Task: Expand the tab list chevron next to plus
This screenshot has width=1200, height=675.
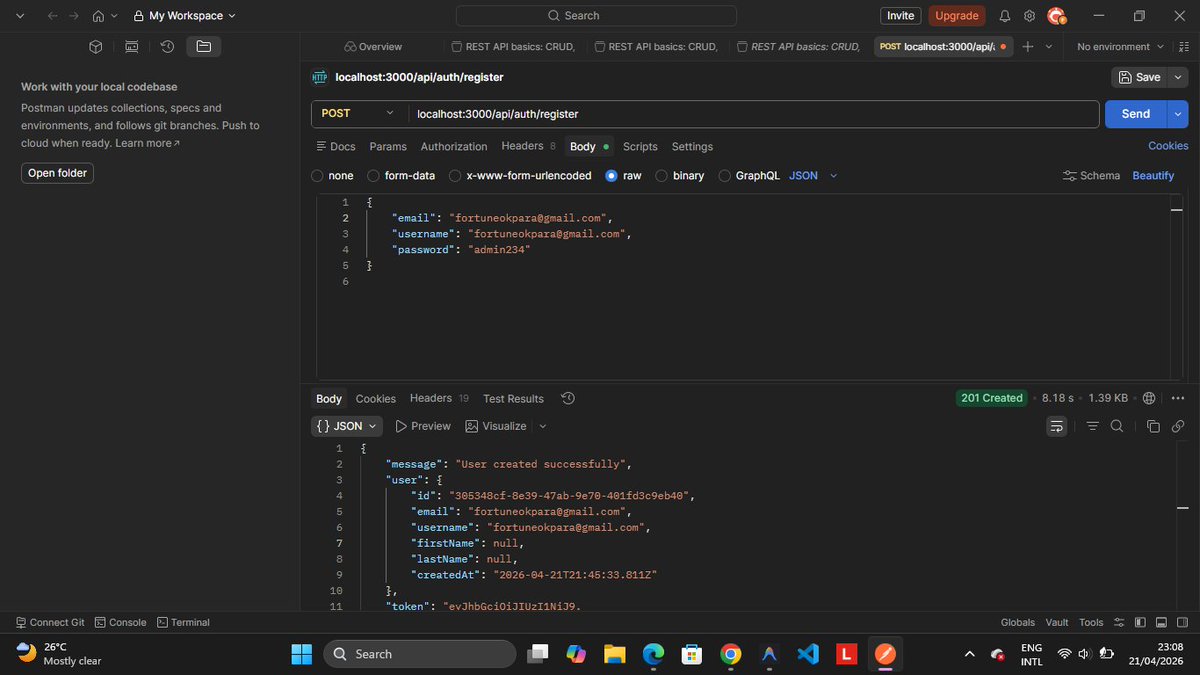Action: 1049,47
